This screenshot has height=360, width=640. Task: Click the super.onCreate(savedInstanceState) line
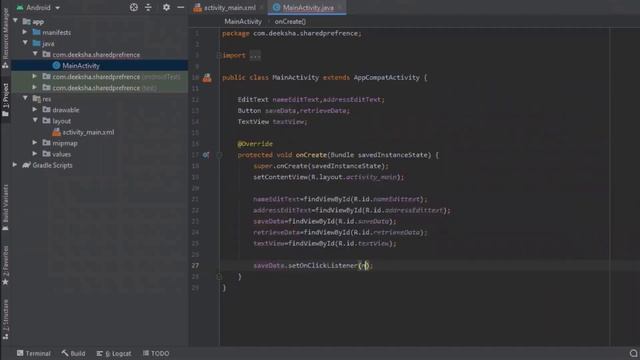click(x=321, y=166)
